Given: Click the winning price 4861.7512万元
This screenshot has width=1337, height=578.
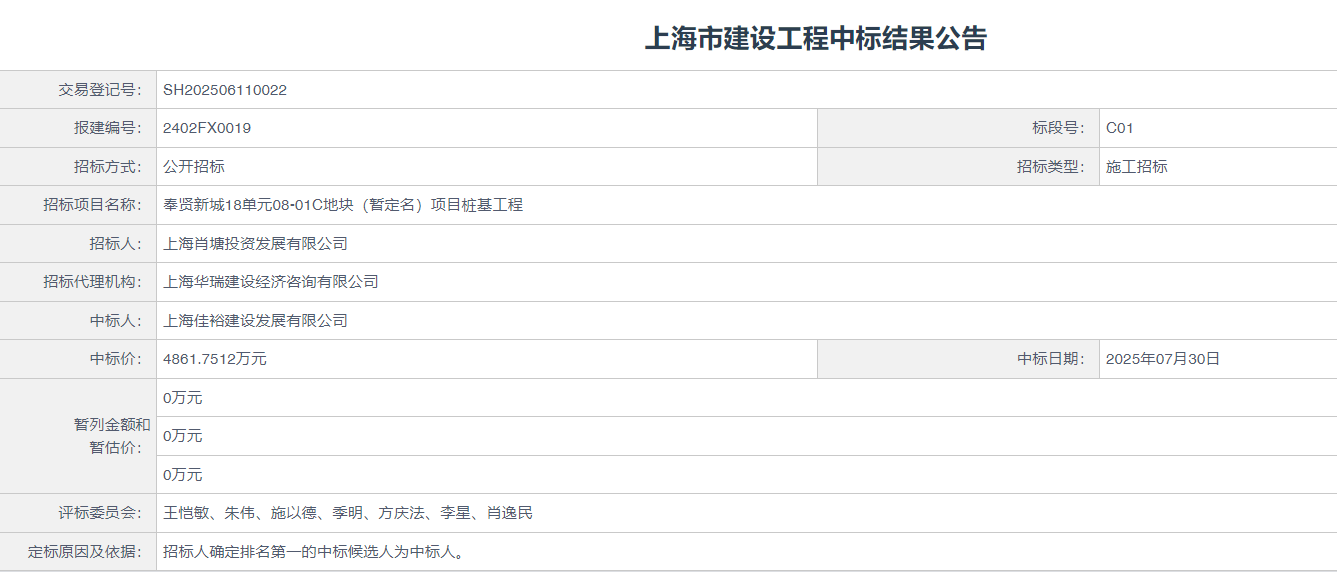Looking at the screenshot, I should tap(215, 359).
